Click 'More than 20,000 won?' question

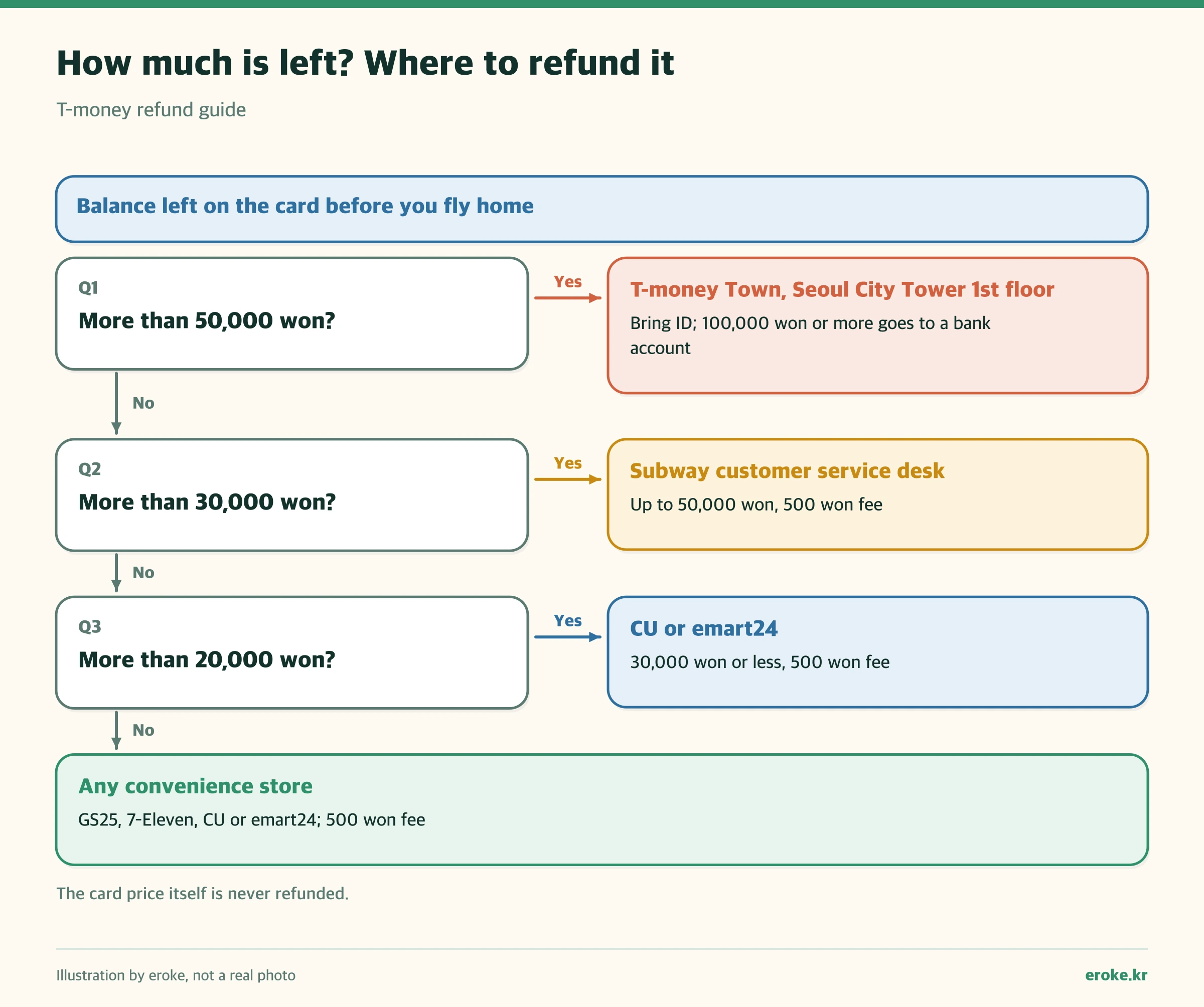206,660
